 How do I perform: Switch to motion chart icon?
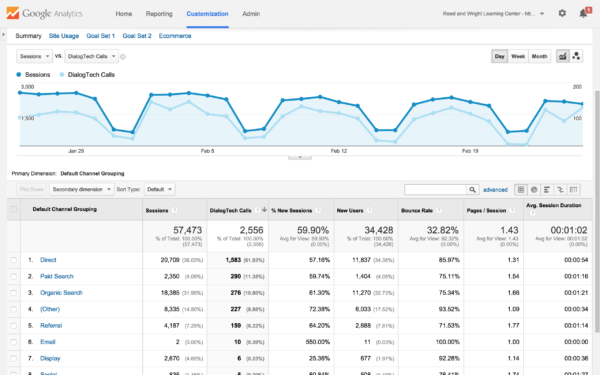(x=576, y=56)
